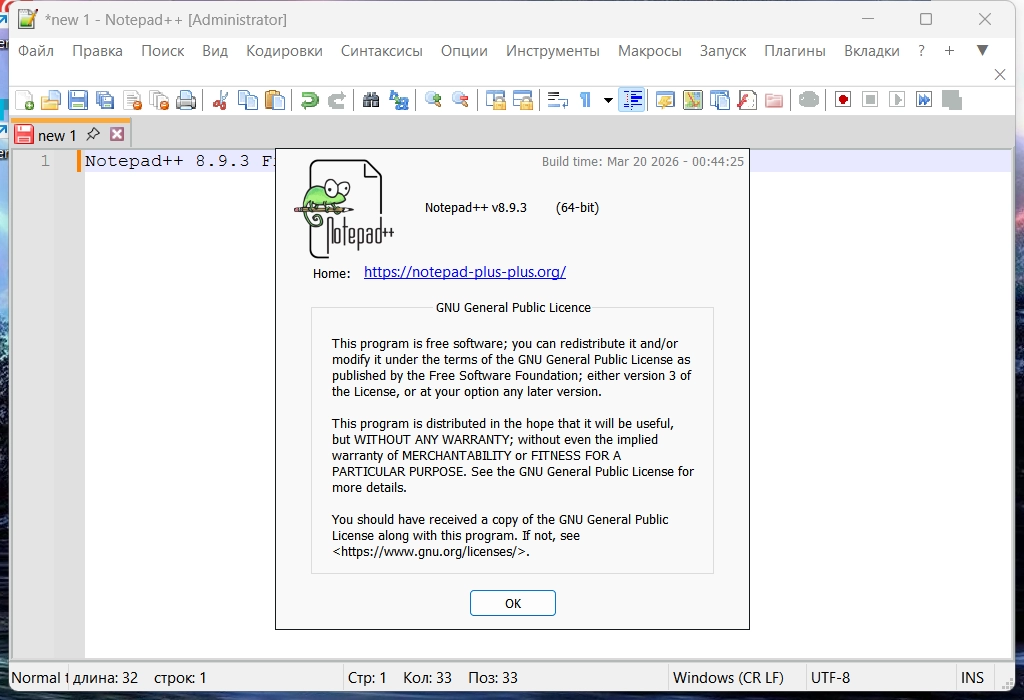This screenshot has height=700, width=1024.
Task: Click the Close All documents icon
Action: 159,100
